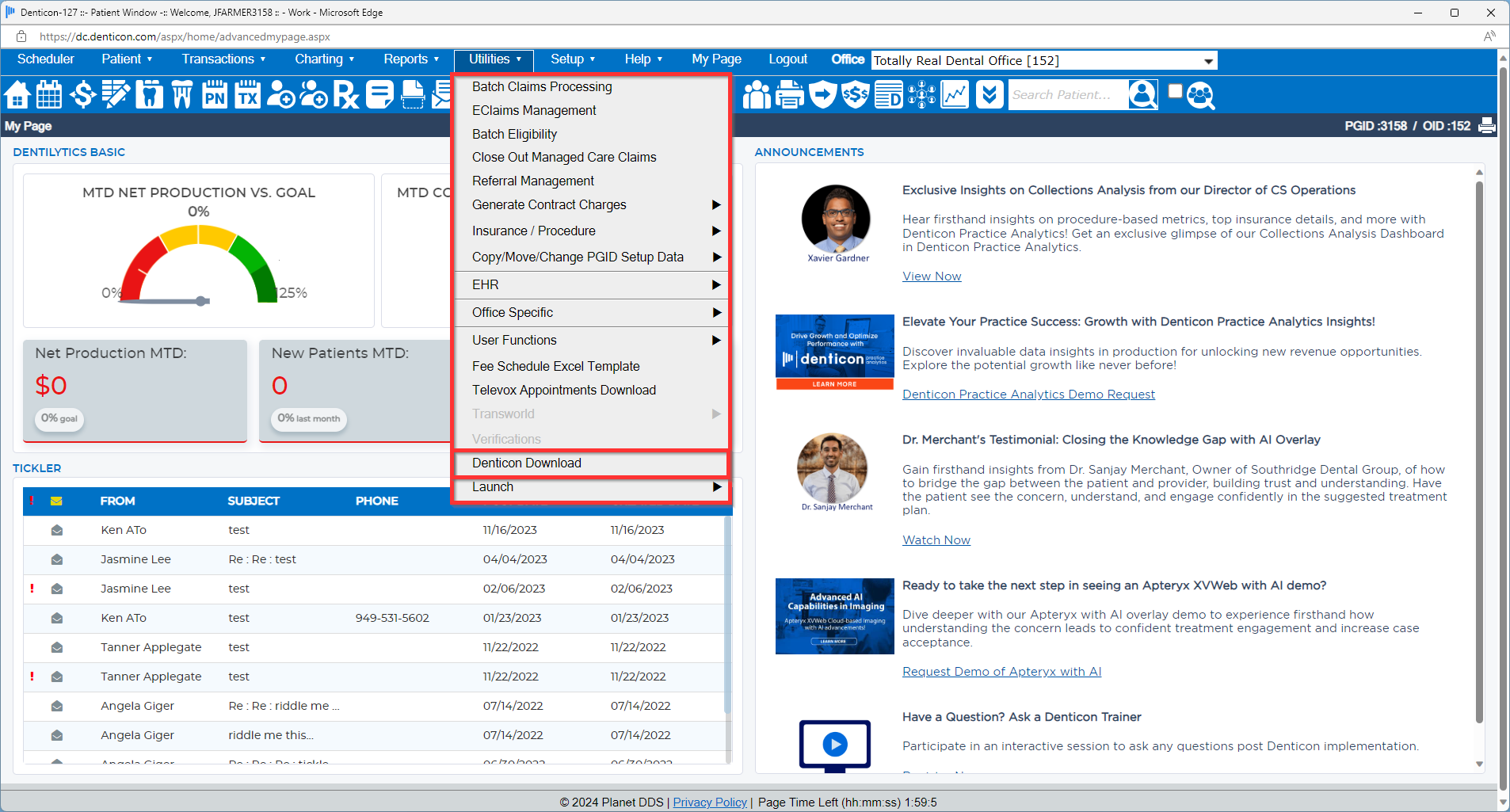Open the View Now link
The image size is (1510, 812).
932,276
